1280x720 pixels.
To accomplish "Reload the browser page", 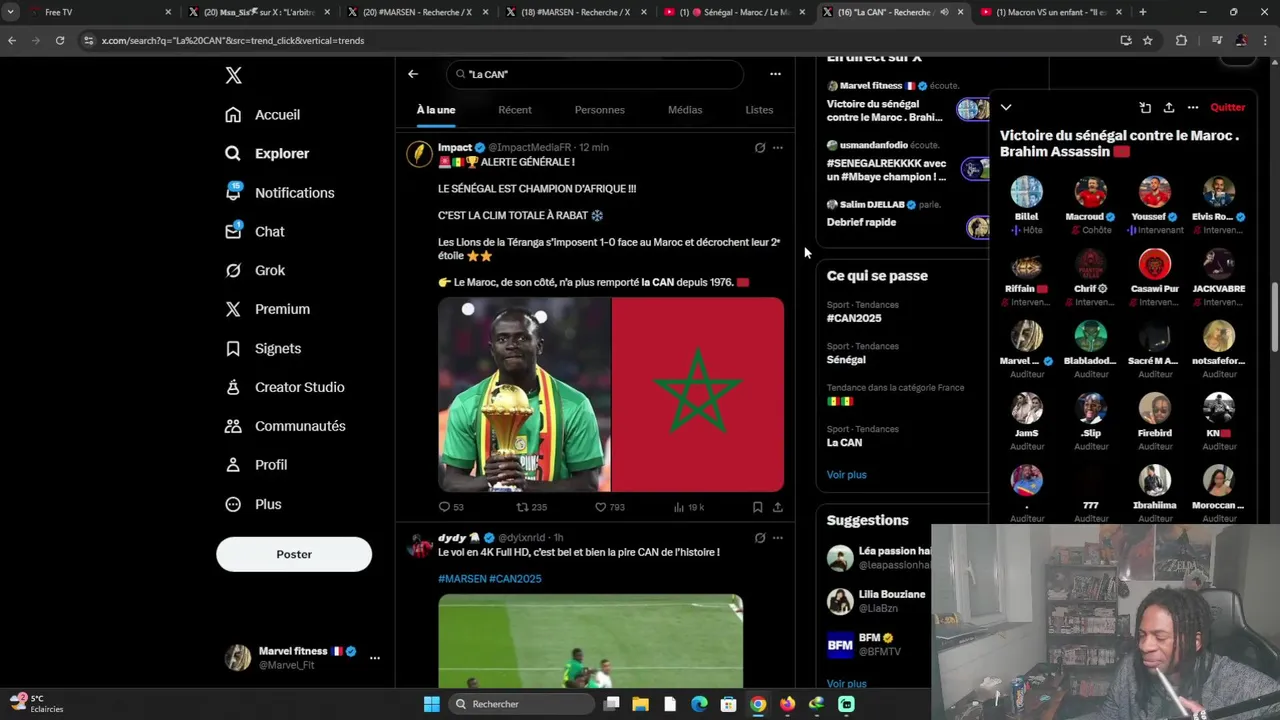I will (x=60, y=40).
